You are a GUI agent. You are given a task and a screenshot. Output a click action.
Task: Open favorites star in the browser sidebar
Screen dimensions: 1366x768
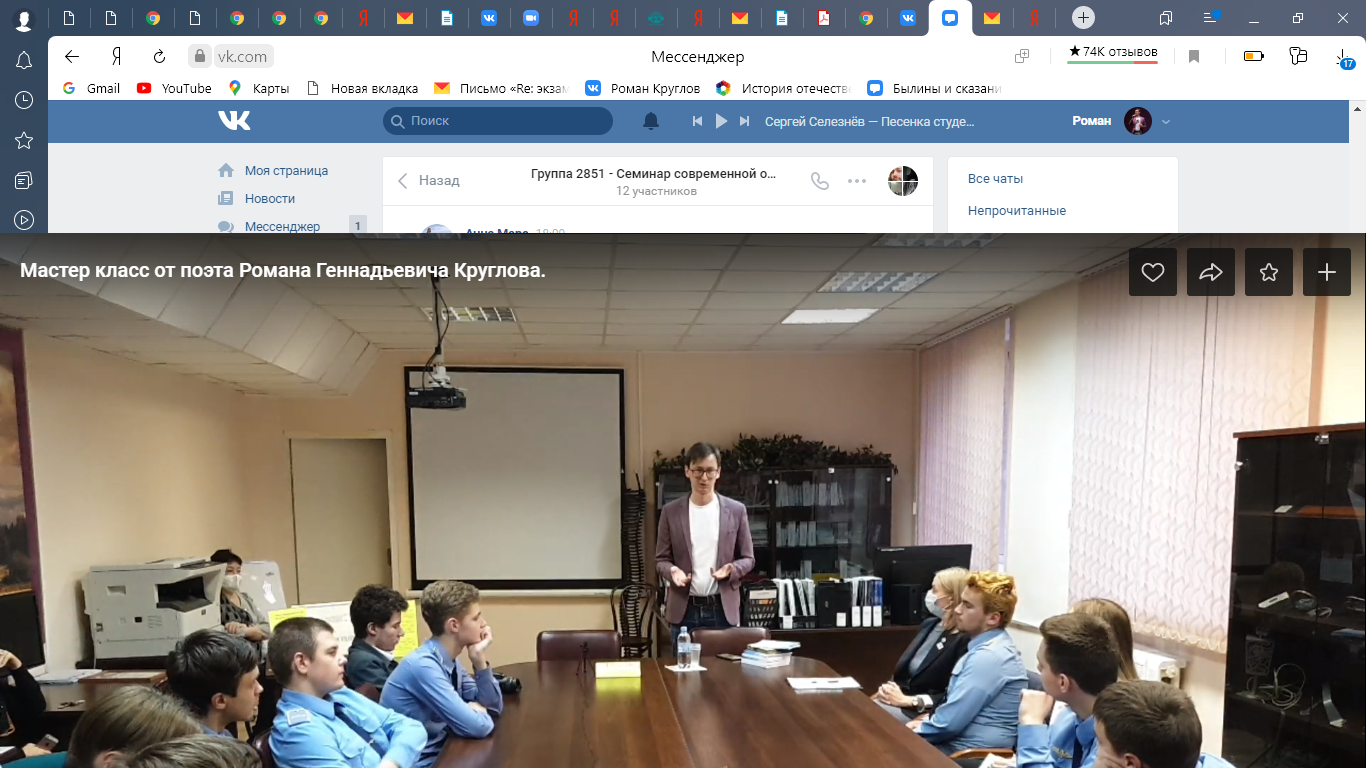point(23,140)
